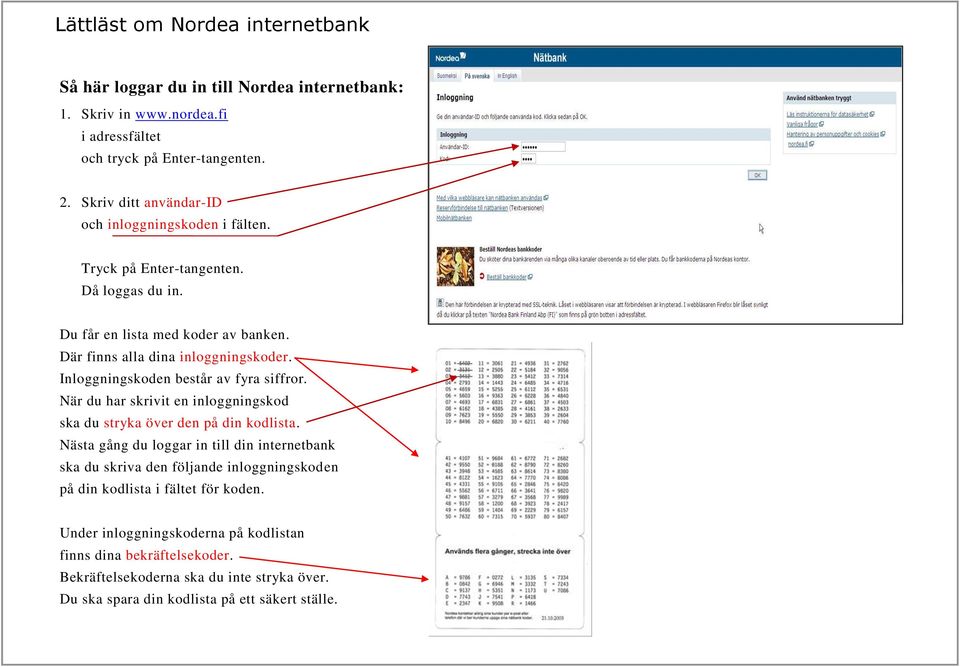The height and width of the screenshot is (667, 960).
Task: Switch to the Suomeksi language tab
Action: (x=446, y=76)
